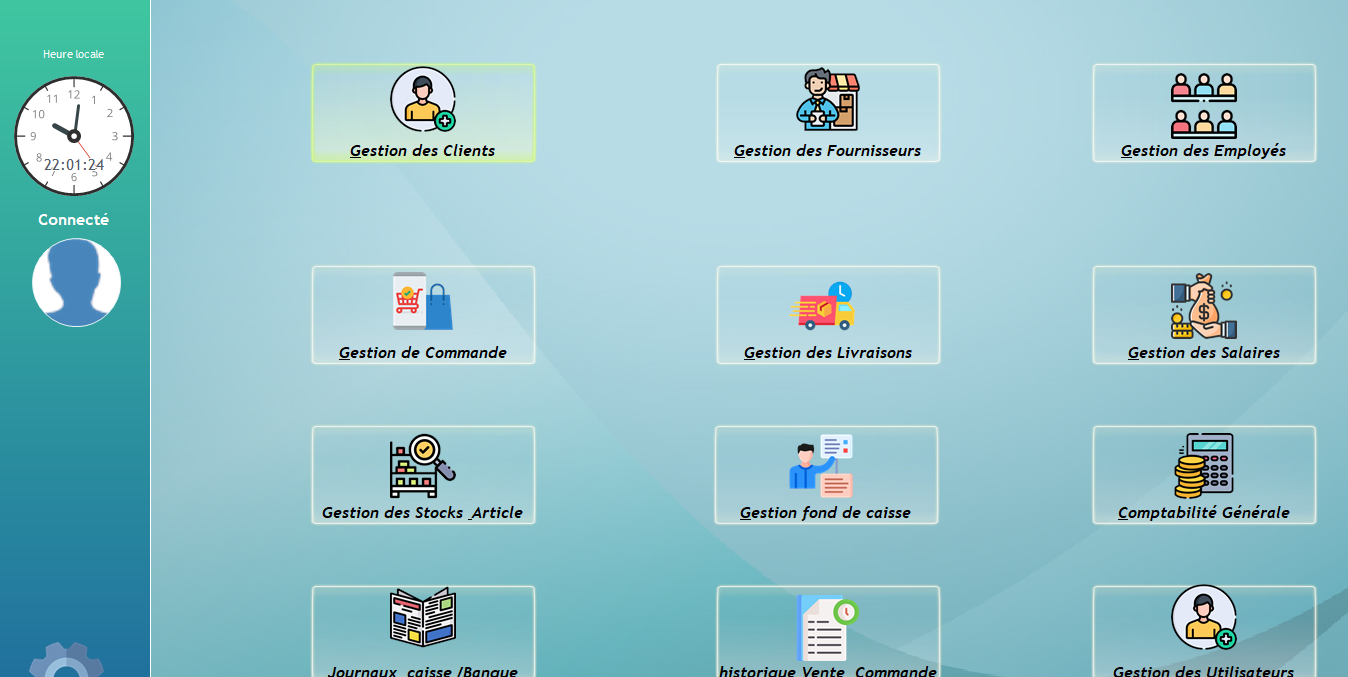Screen dimensions: 1348x677
Task: Open Gestion fond de caisse tile
Action: pyautogui.click(x=826, y=475)
